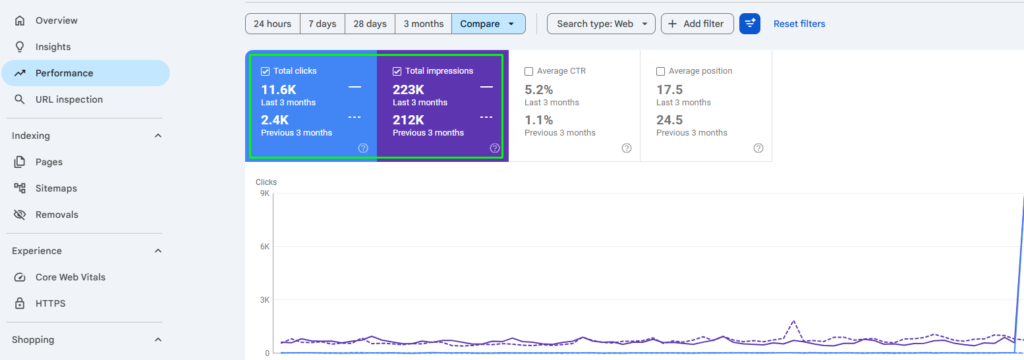Open help icon on Average position card
This screenshot has width=1024, height=360.
click(758, 148)
